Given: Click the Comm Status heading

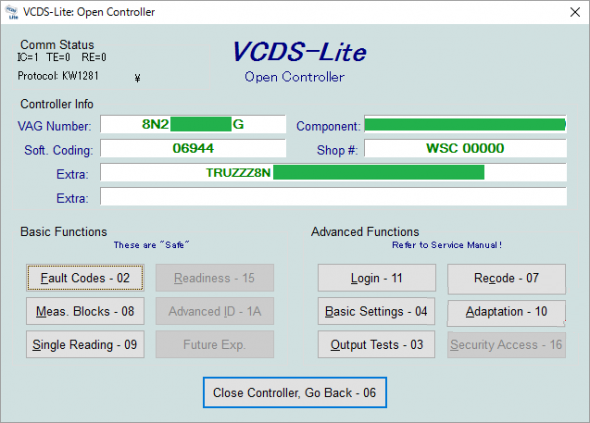Looking at the screenshot, I should click(x=57, y=45).
